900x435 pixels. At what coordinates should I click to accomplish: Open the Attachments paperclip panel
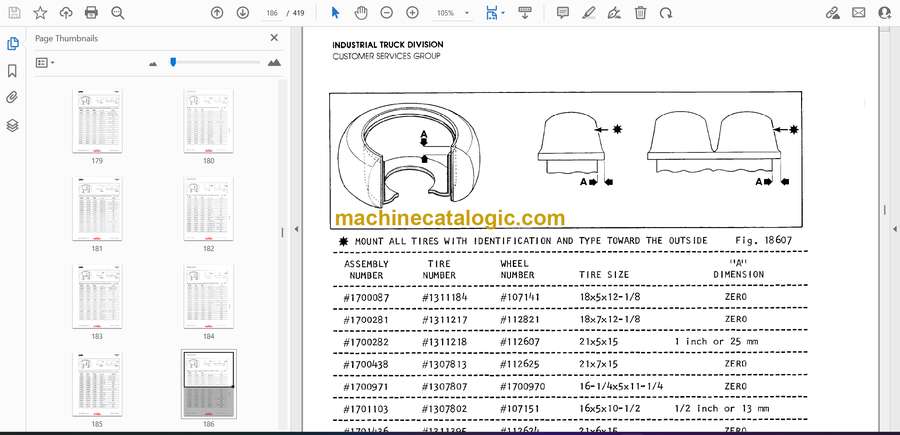tap(13, 98)
